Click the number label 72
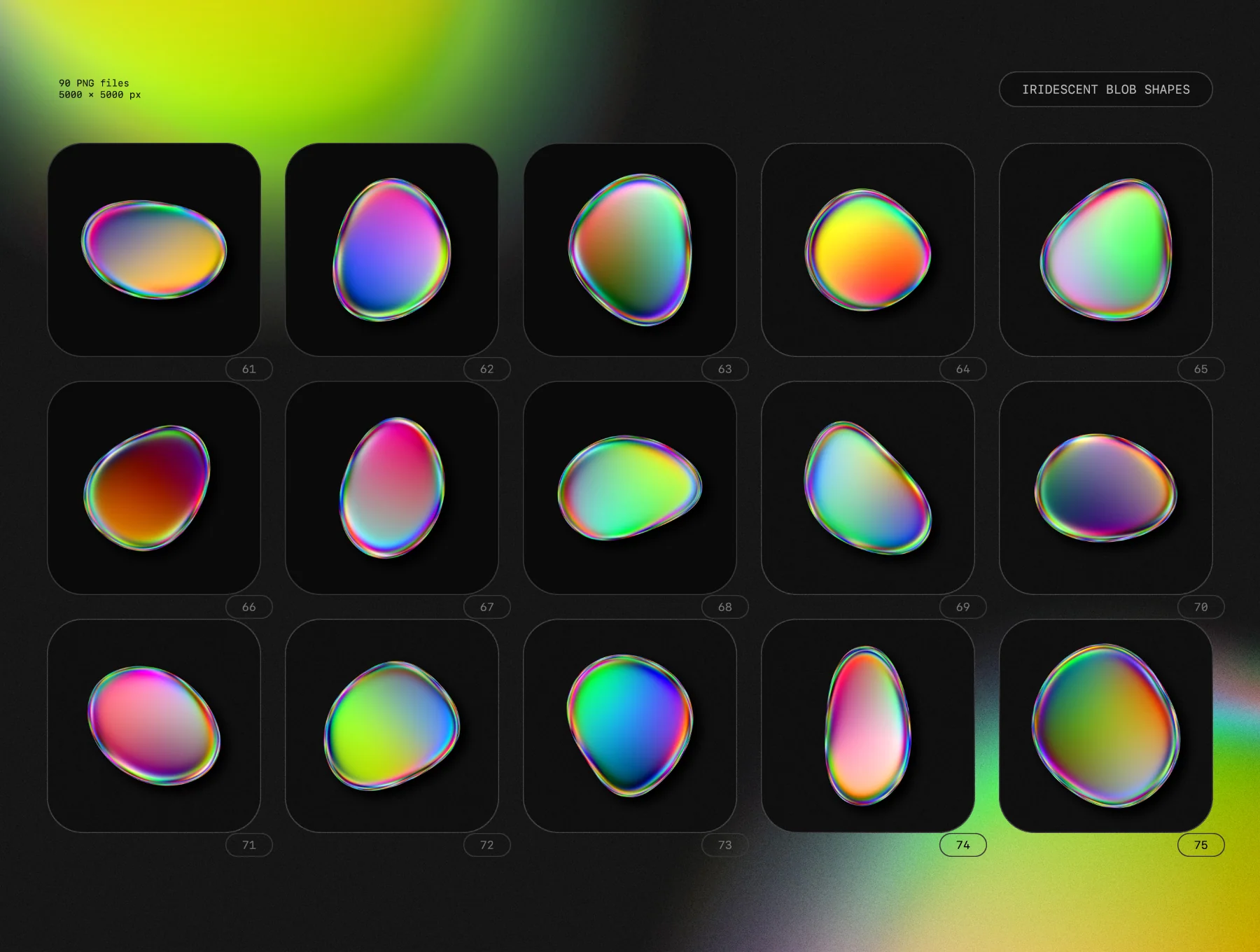Screen dimensions: 1260x952 (x=487, y=845)
